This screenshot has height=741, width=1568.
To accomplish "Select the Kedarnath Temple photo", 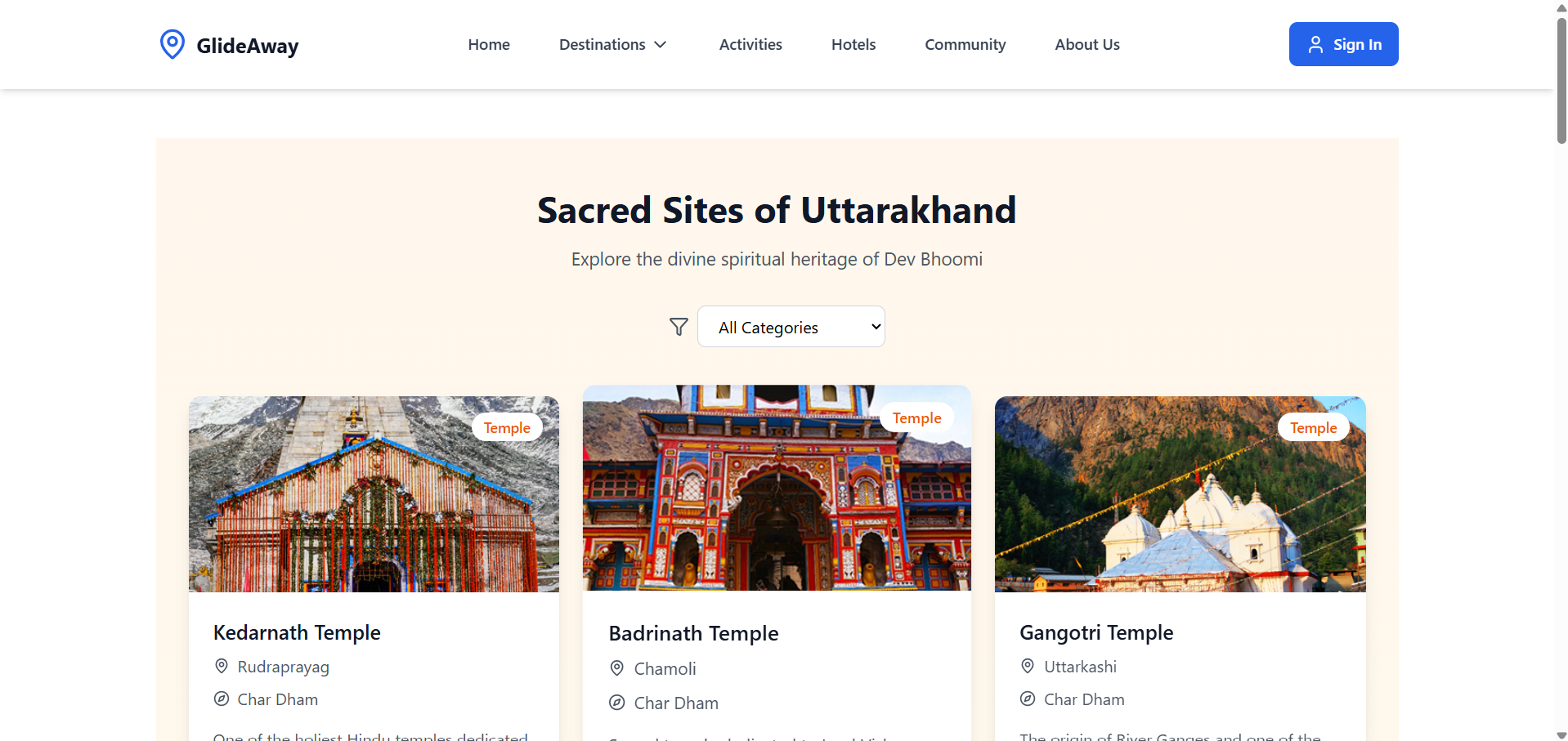I will click(x=374, y=494).
